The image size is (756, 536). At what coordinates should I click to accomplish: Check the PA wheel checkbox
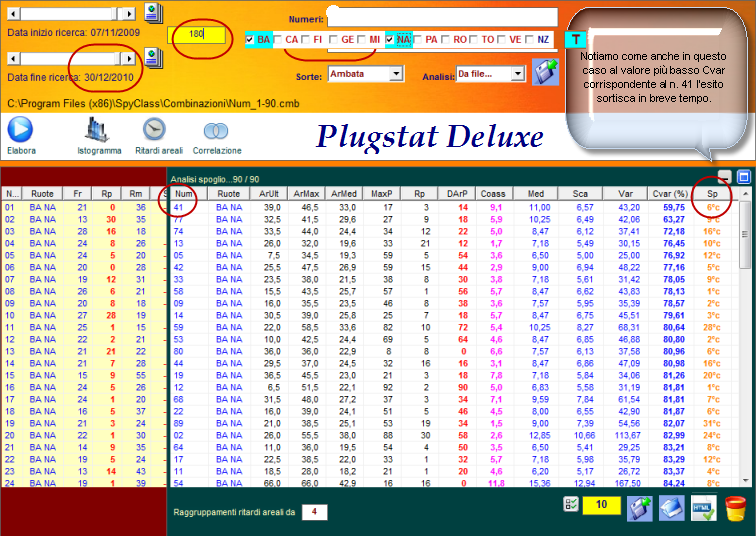[x=418, y=40]
